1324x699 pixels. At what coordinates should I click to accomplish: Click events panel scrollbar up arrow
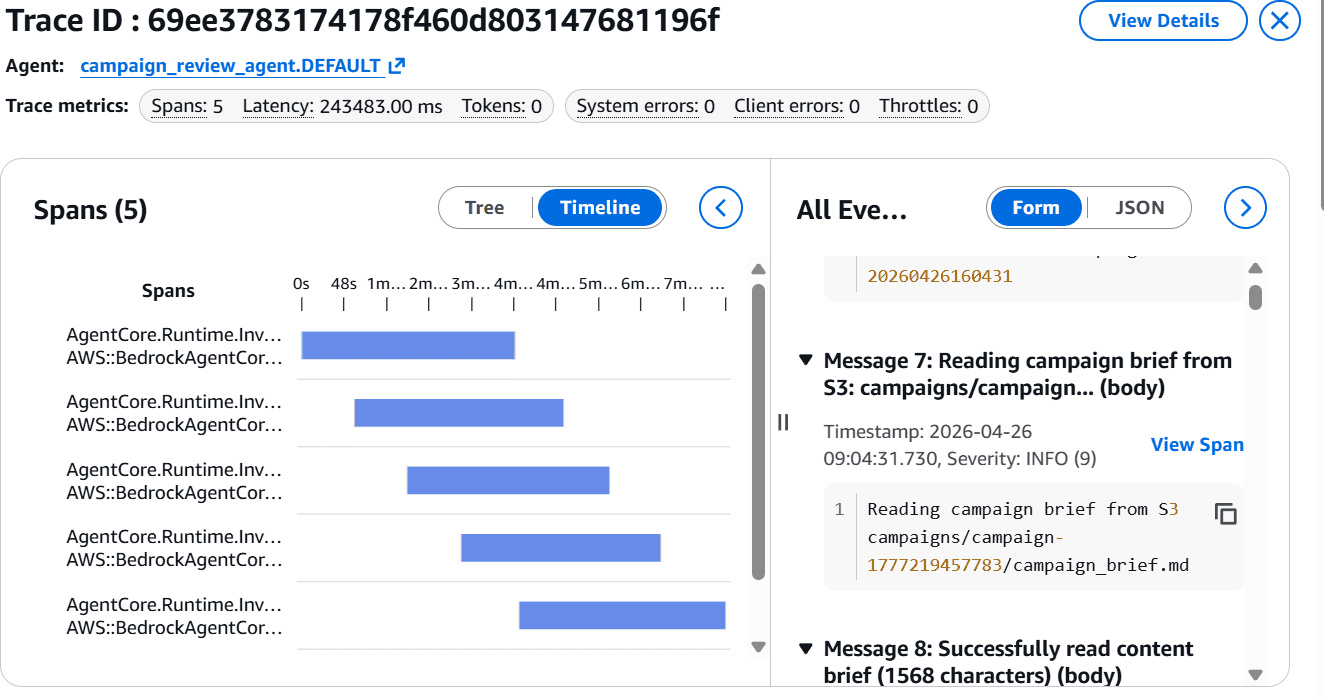coord(1255,268)
